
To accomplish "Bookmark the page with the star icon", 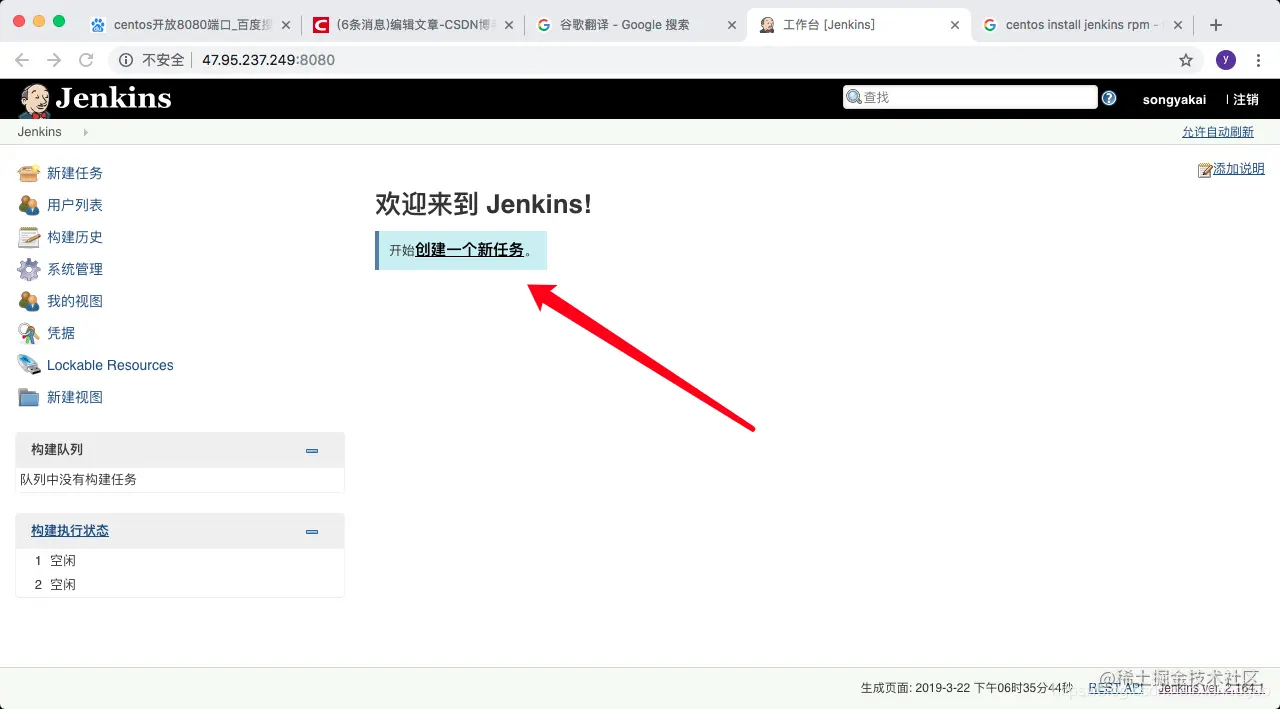I will [x=1186, y=60].
